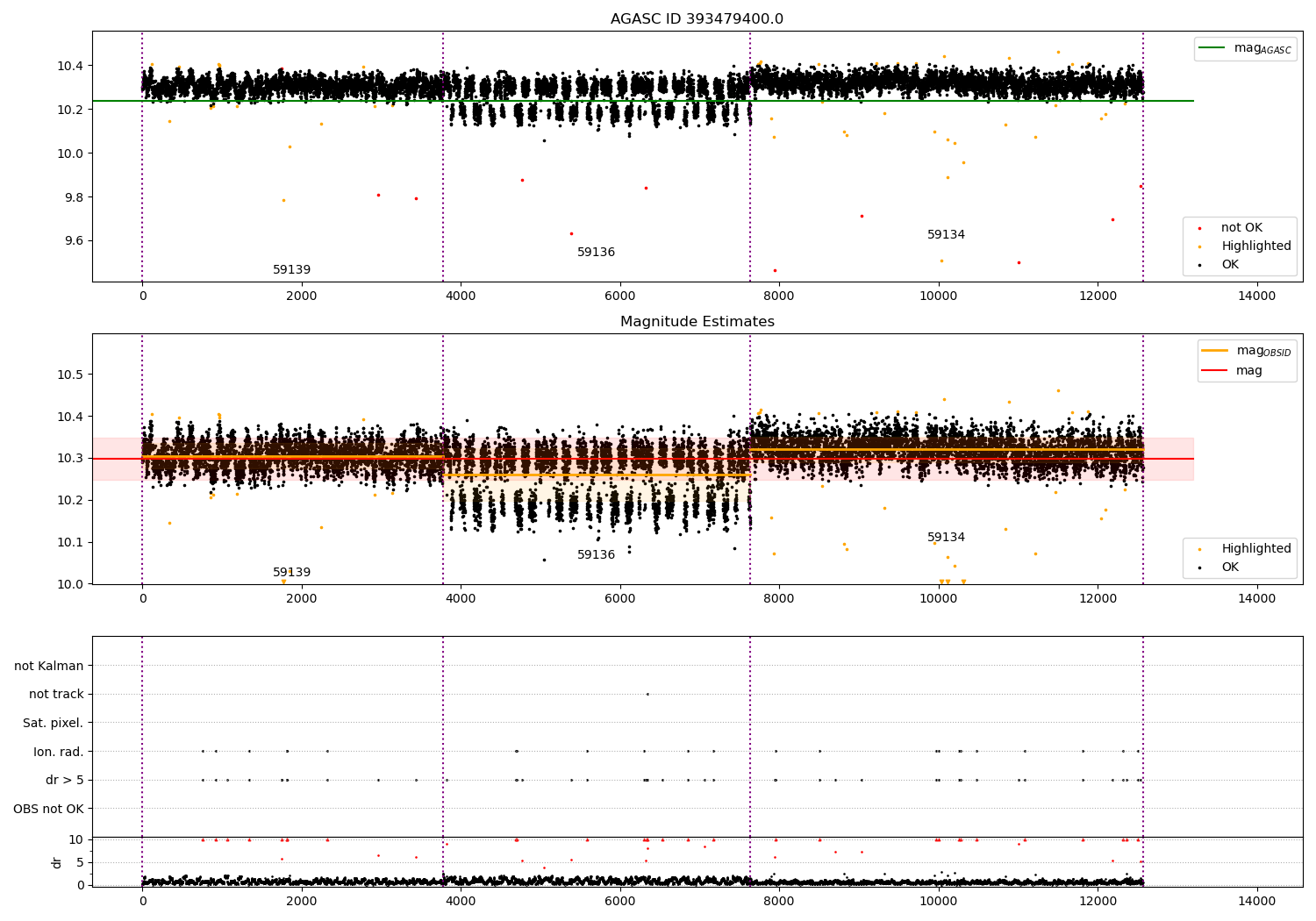Select the red 'not OK' legend marker
The width and height of the screenshot is (1316, 921).
(1200, 228)
